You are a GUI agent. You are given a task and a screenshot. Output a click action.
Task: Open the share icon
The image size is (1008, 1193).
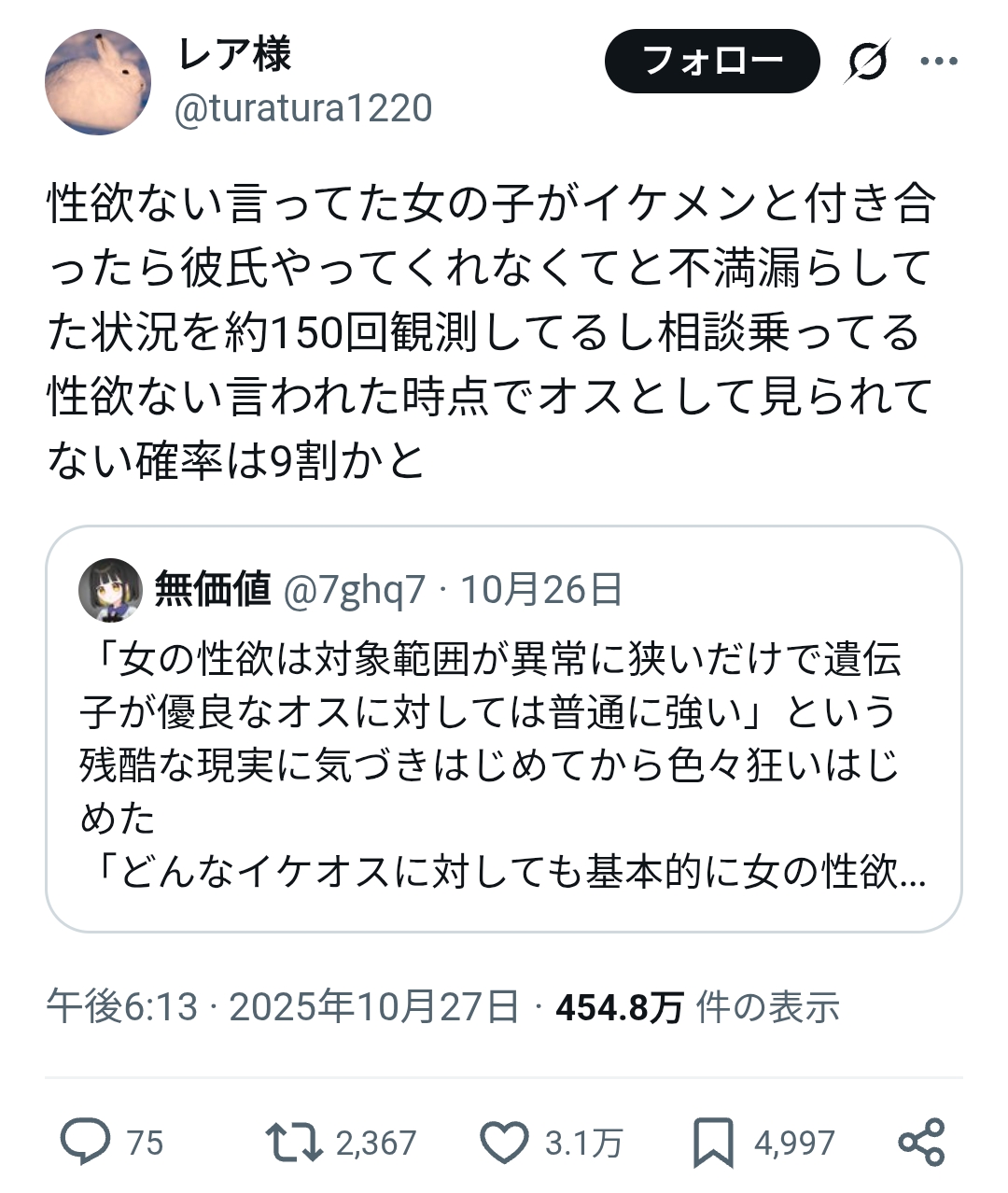tap(921, 1142)
